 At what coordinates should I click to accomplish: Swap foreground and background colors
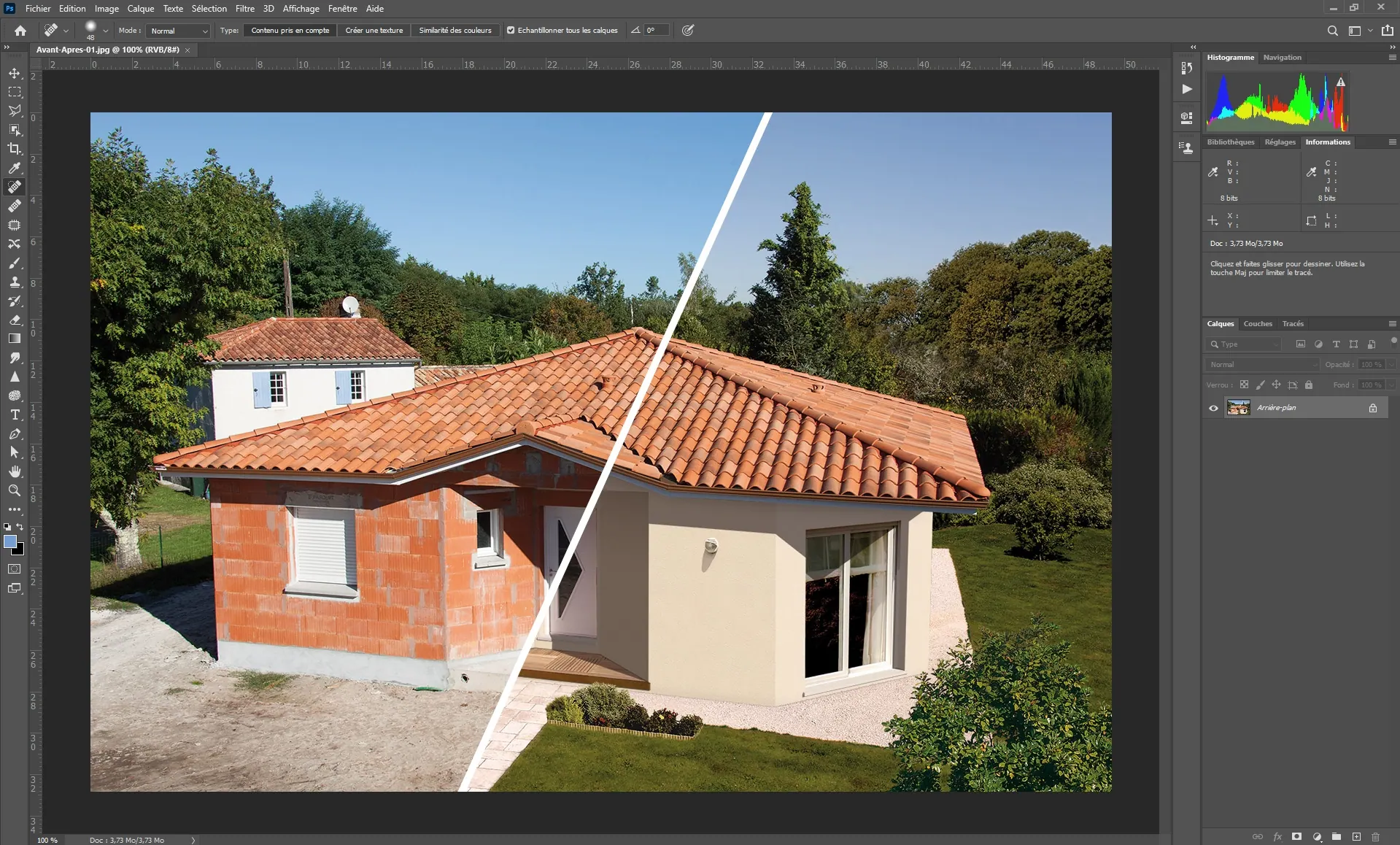(20, 526)
